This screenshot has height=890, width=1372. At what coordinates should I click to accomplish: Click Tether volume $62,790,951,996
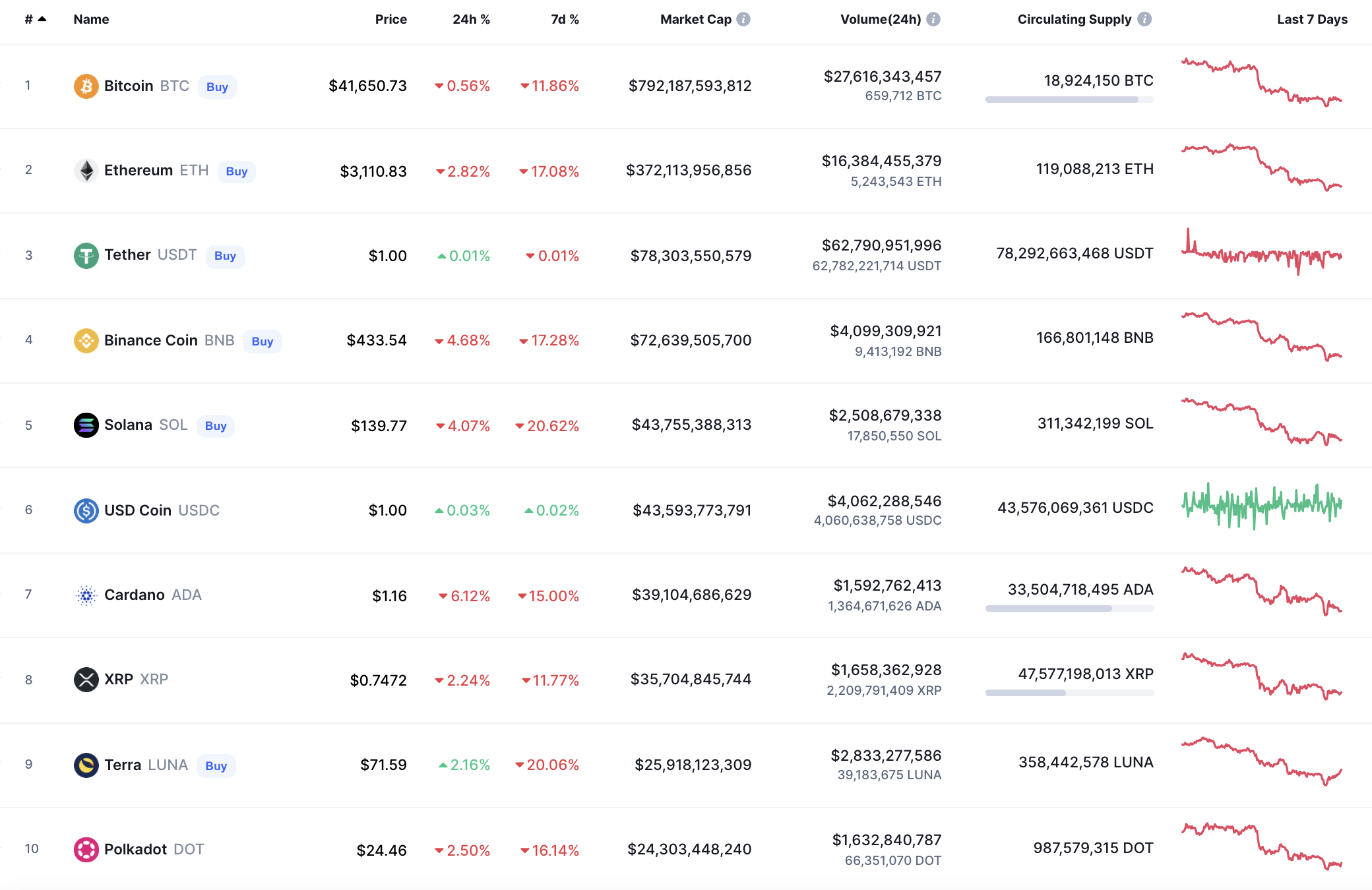[881, 245]
